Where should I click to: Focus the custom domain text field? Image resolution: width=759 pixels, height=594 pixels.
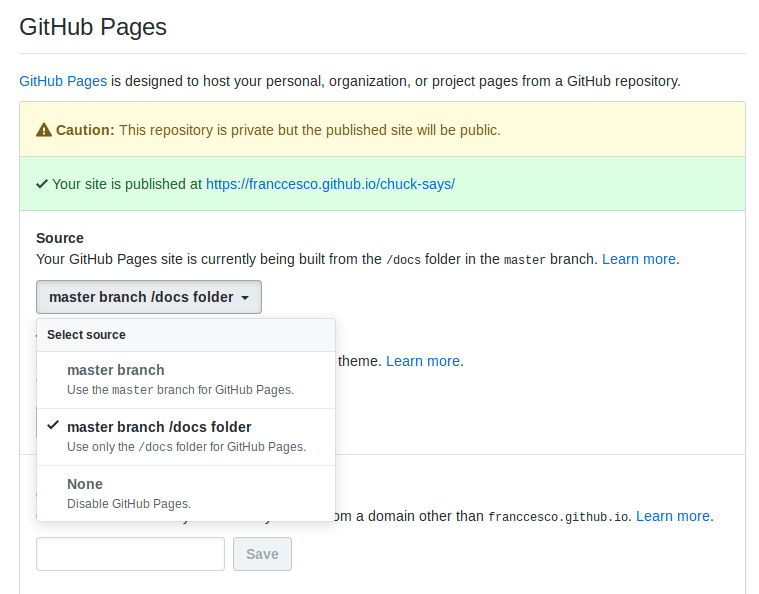click(130, 554)
